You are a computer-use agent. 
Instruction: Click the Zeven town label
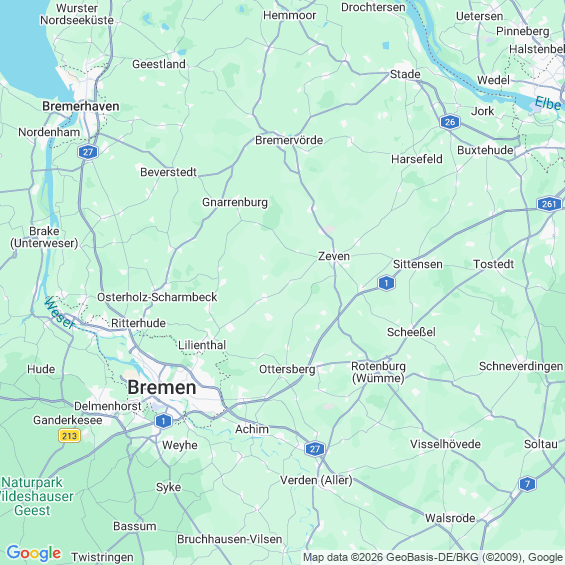334,256
